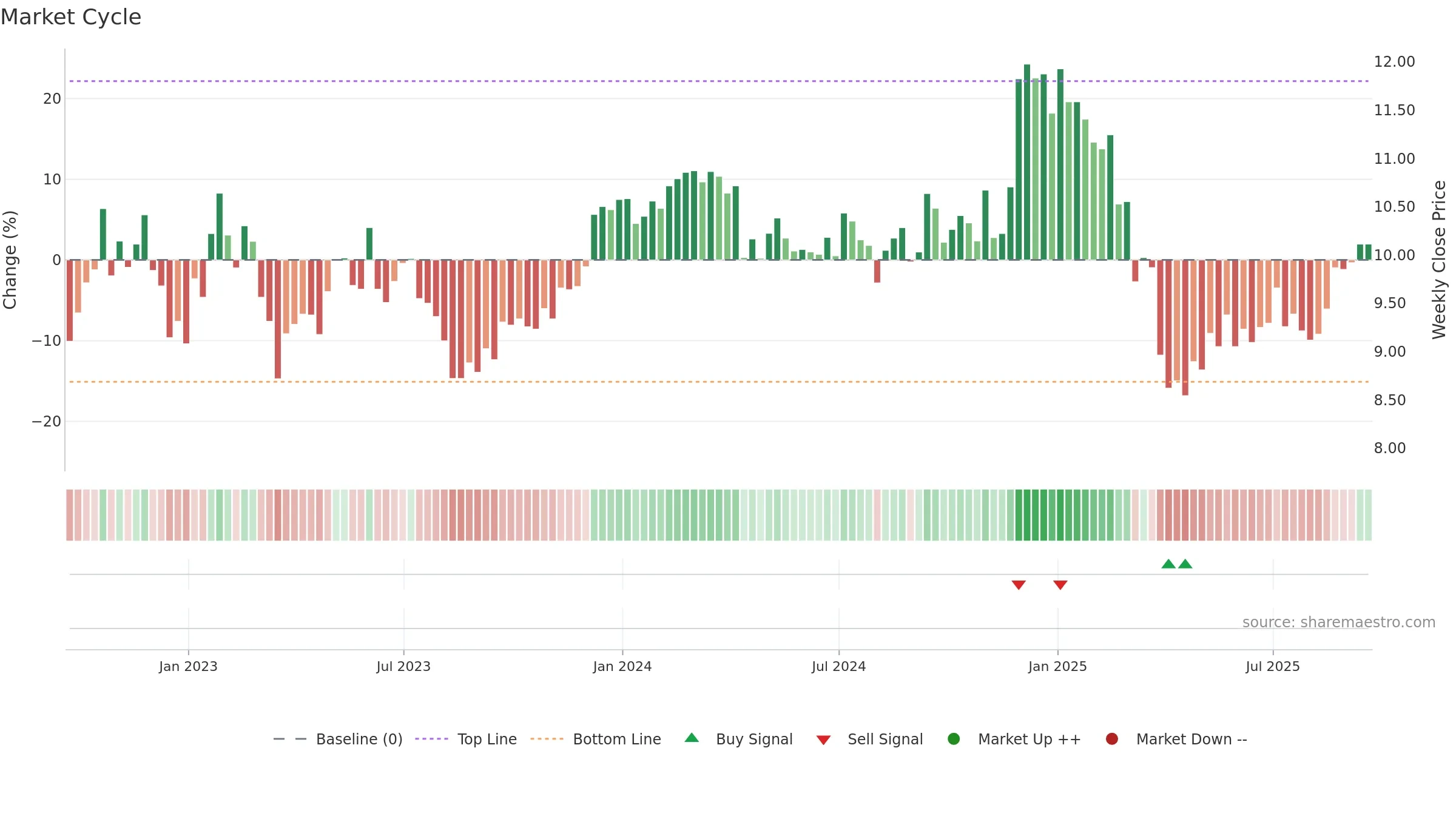Click the Market Down -- legend label
The image size is (1456, 819).
click(1191, 739)
